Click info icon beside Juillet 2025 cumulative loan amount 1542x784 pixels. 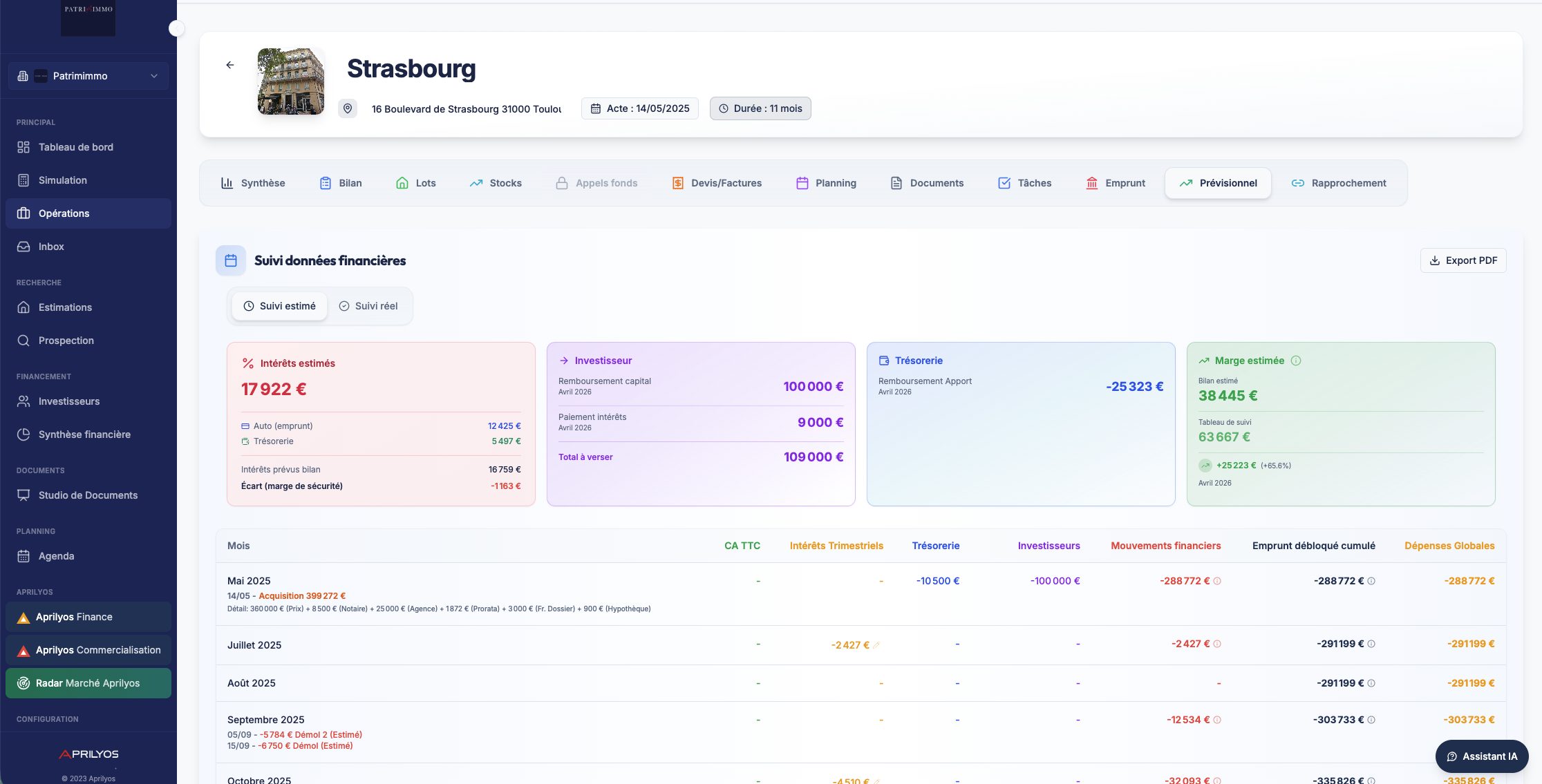(1371, 644)
